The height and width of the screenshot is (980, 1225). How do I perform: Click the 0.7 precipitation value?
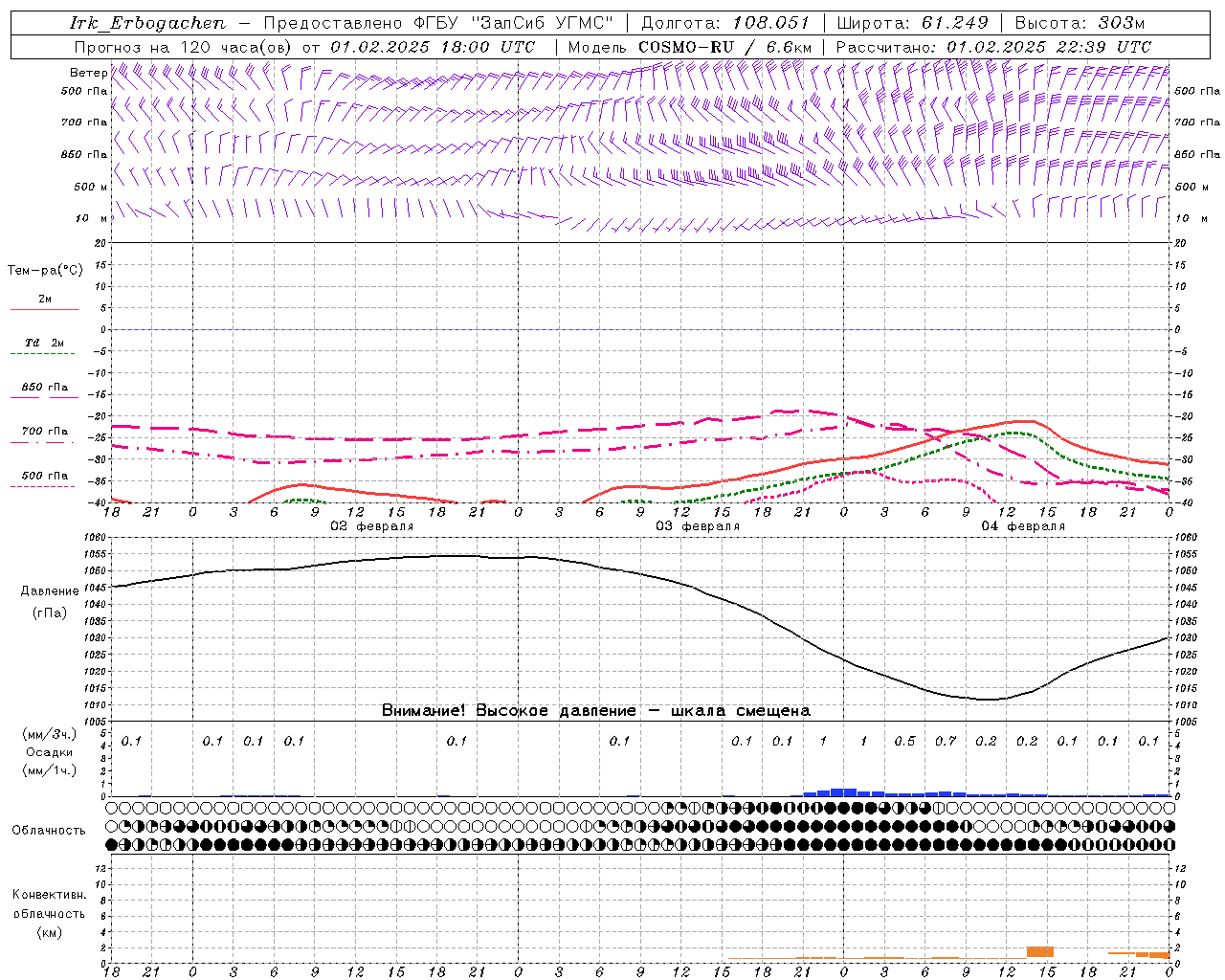click(x=946, y=741)
